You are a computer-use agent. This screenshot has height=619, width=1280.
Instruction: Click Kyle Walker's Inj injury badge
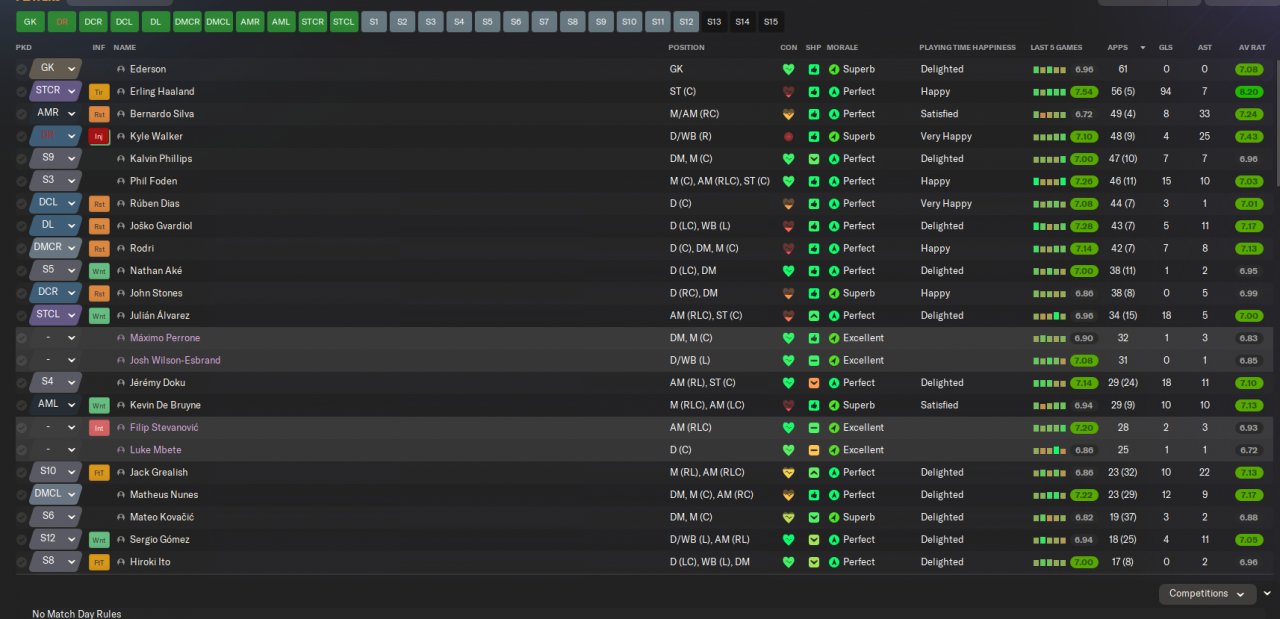pos(99,136)
